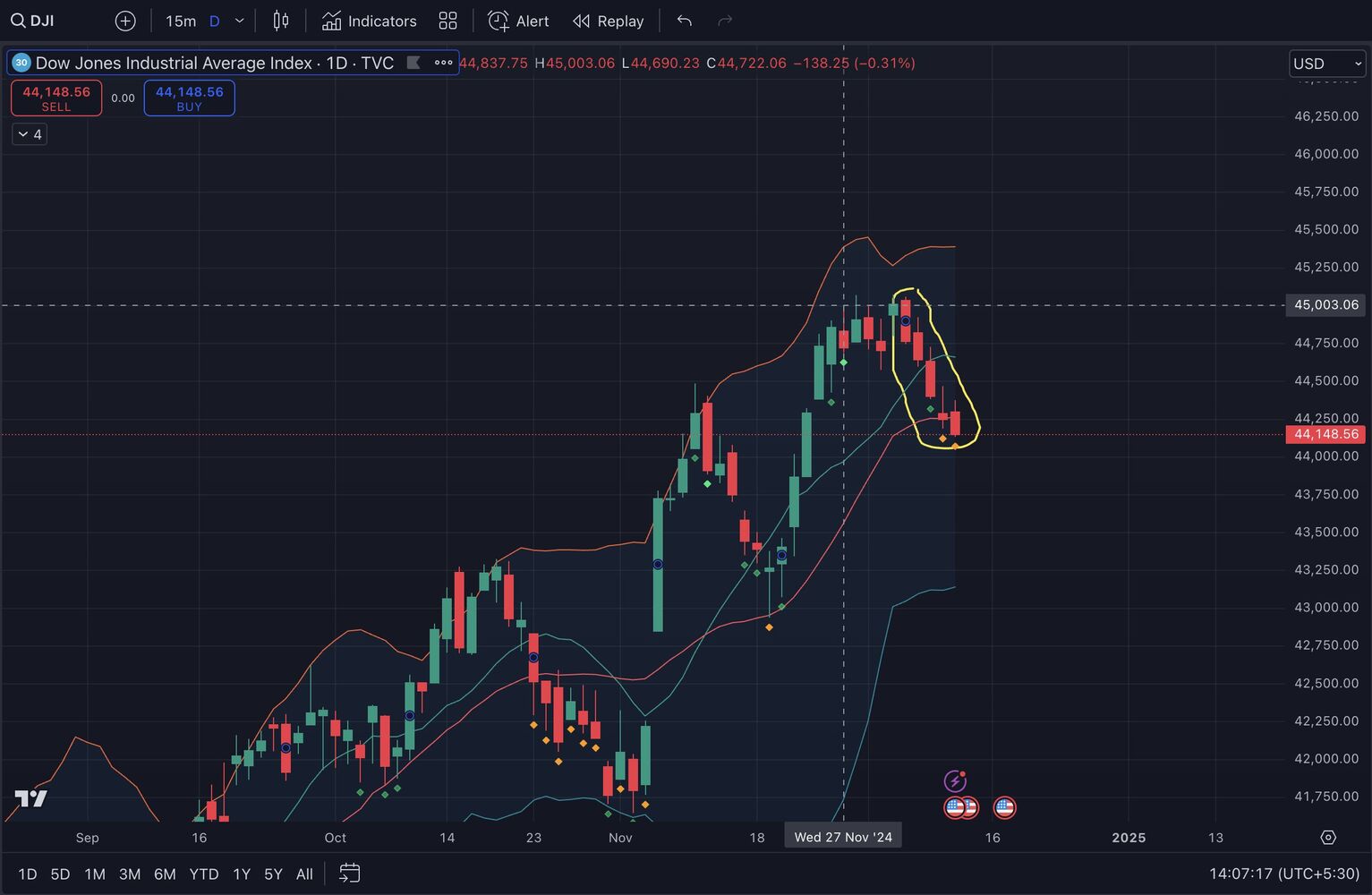Set date range to 5Y
The image size is (1372, 895).
pos(273,874)
